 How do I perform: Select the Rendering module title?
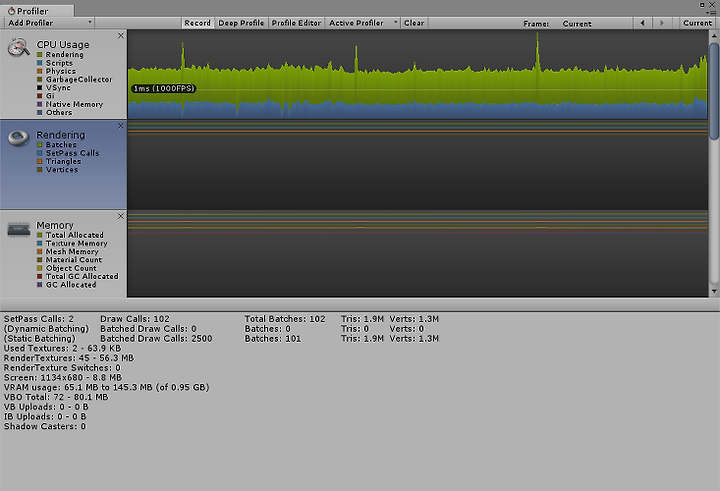tap(61, 135)
